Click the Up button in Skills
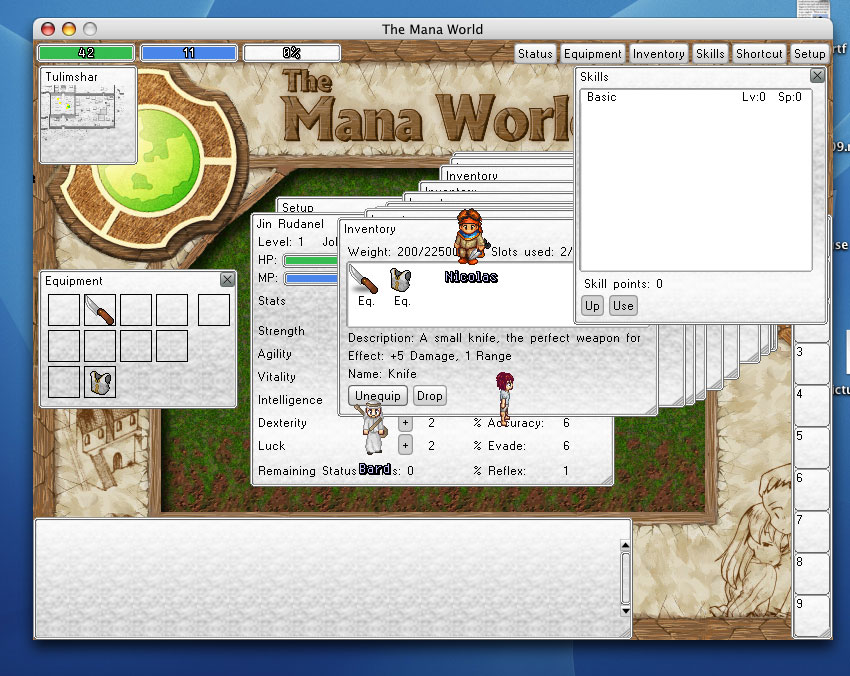850x676 pixels. (592, 306)
